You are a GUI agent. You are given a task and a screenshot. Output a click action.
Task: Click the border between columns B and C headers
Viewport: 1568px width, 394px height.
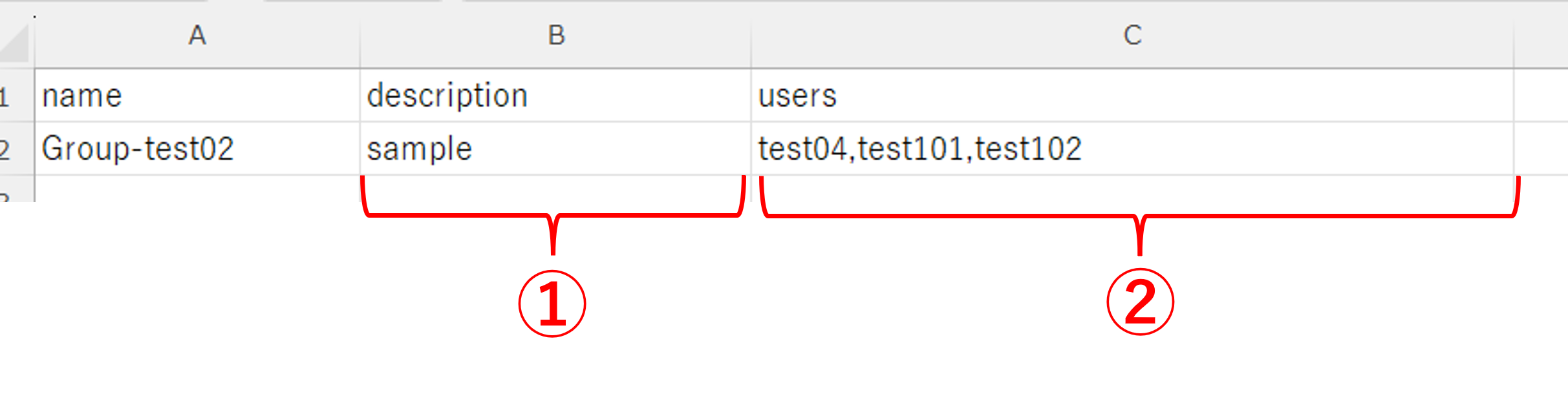click(751, 36)
